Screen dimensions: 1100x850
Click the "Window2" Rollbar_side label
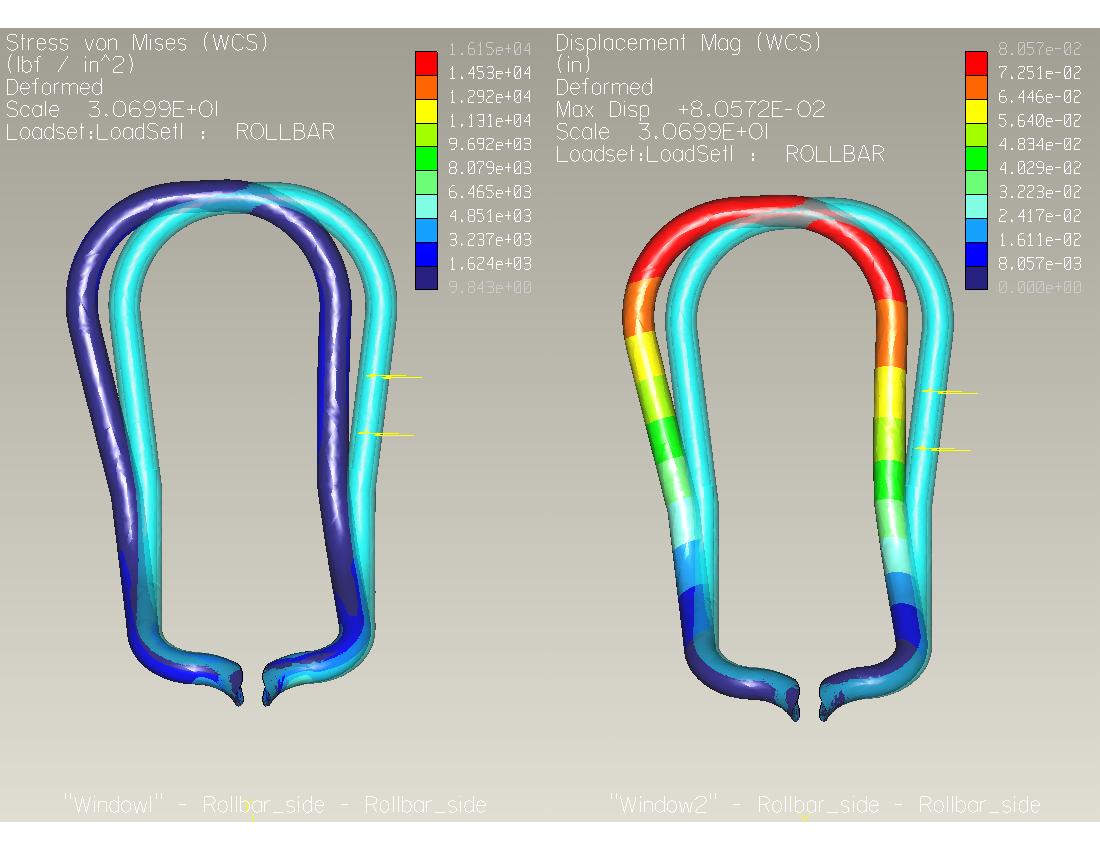tap(825, 805)
